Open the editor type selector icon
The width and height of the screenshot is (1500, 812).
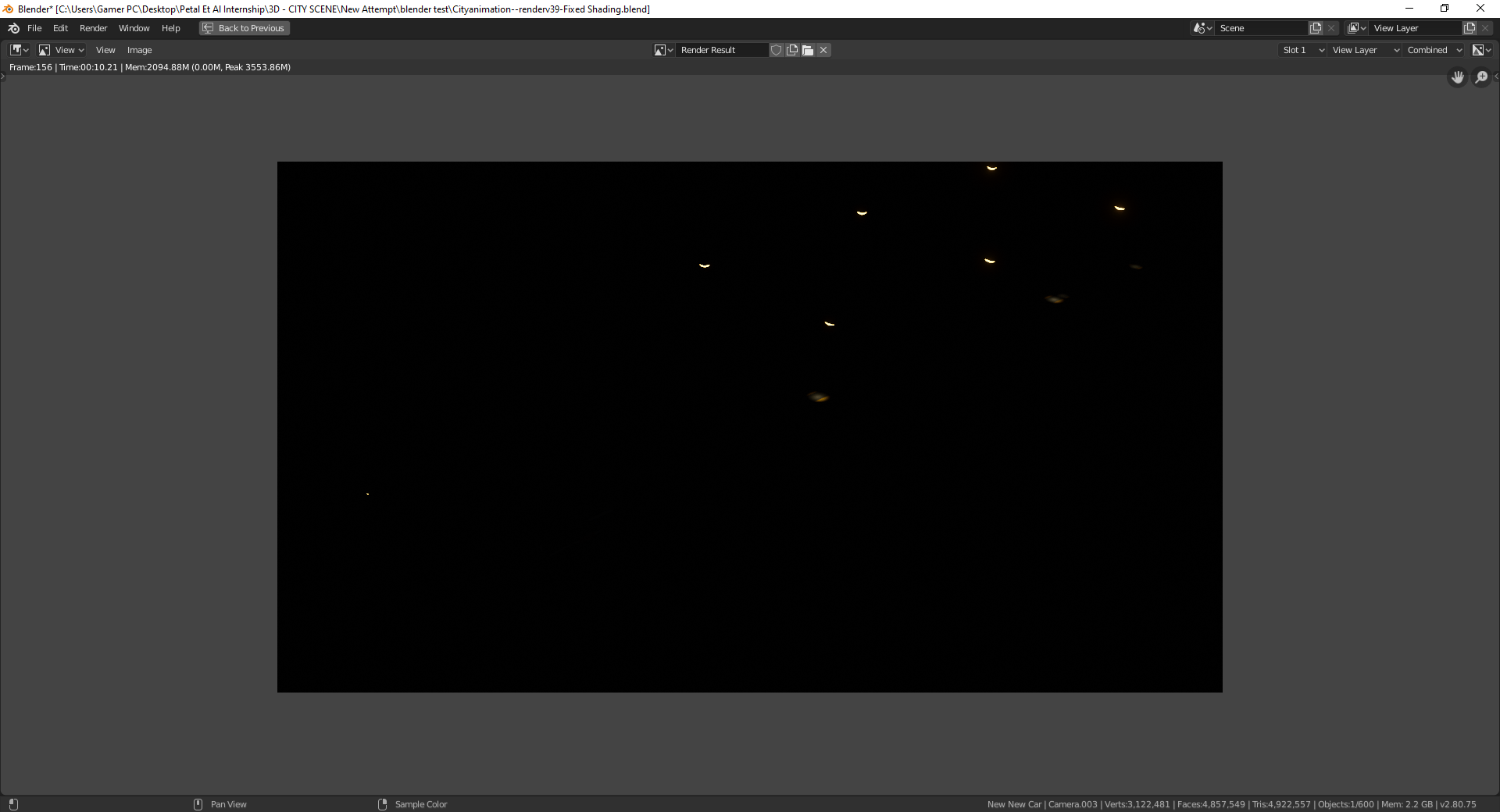point(17,49)
